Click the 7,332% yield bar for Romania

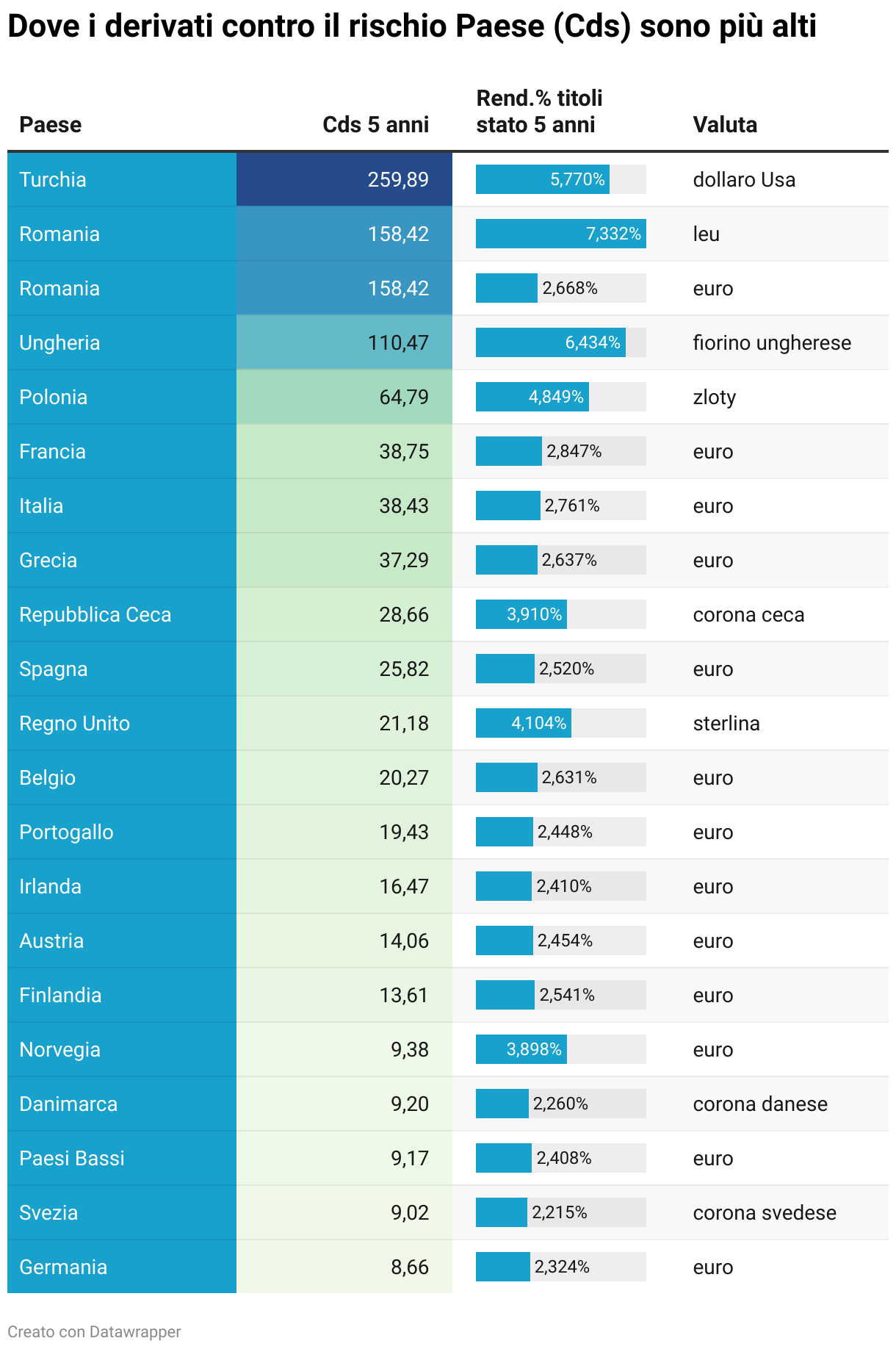pos(560,234)
